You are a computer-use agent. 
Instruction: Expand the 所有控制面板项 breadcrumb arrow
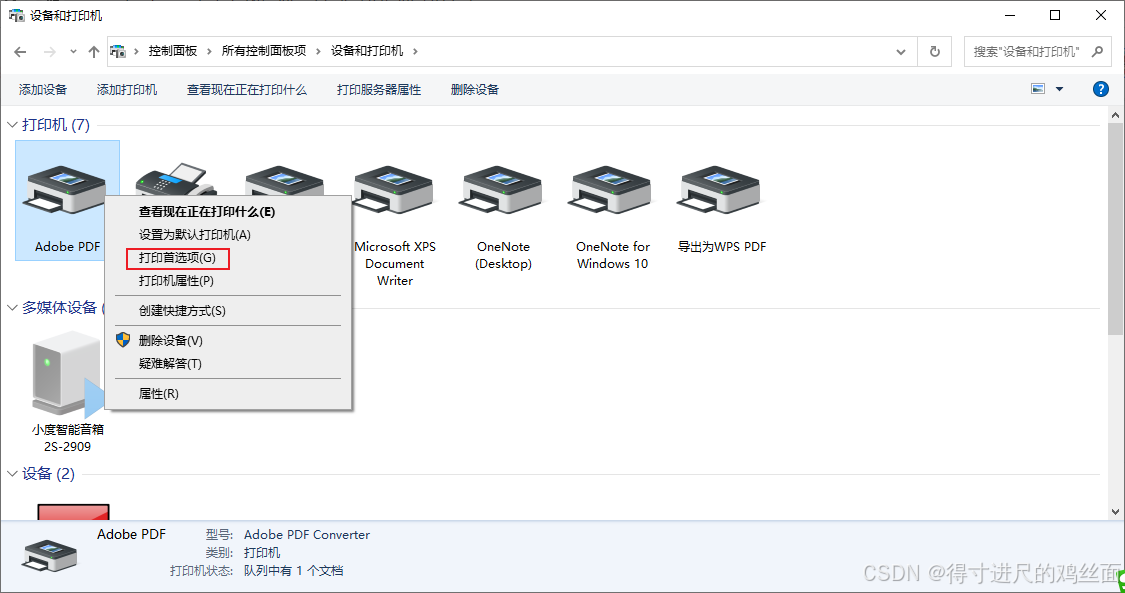[x=319, y=52]
